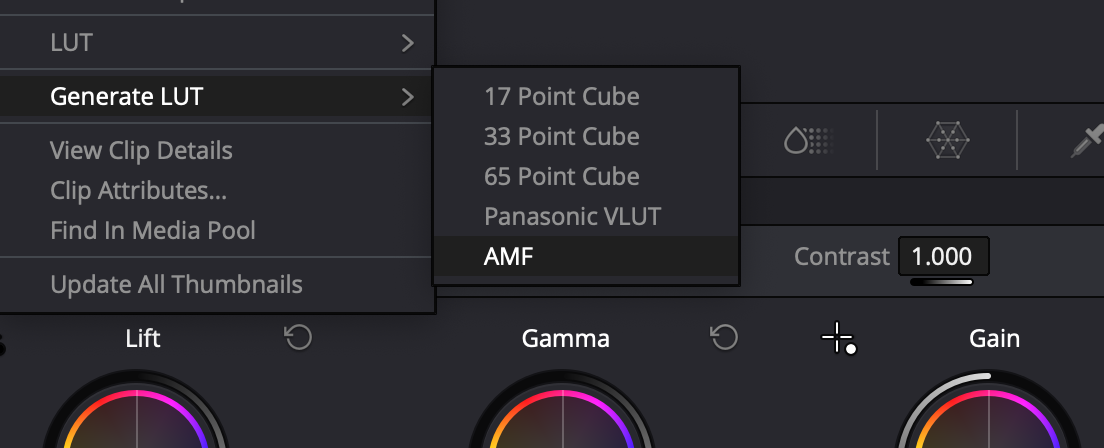Expand the LUT submenu arrow
The image size is (1104, 448).
pyautogui.click(x=407, y=43)
